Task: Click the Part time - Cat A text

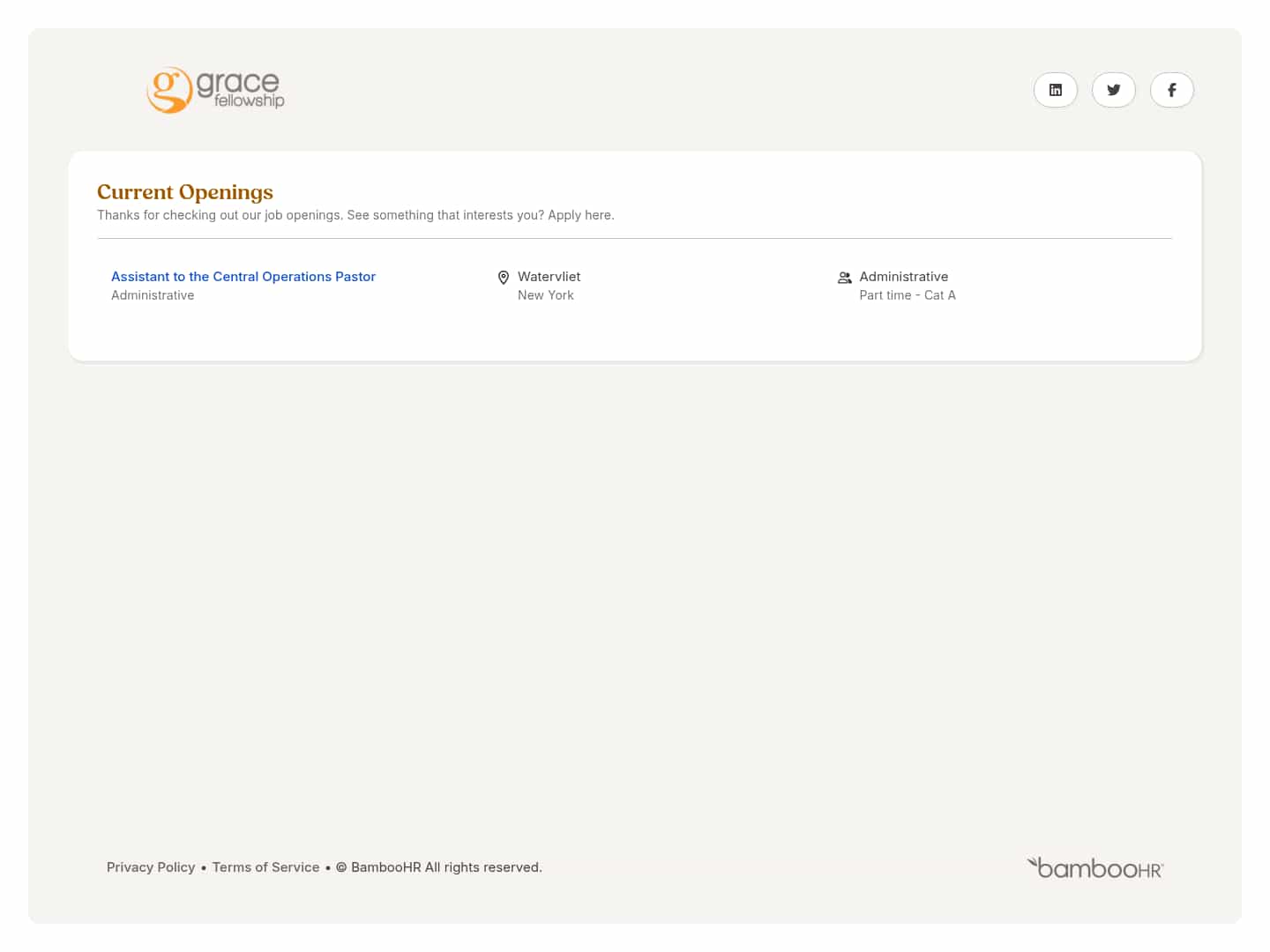Action: point(908,295)
